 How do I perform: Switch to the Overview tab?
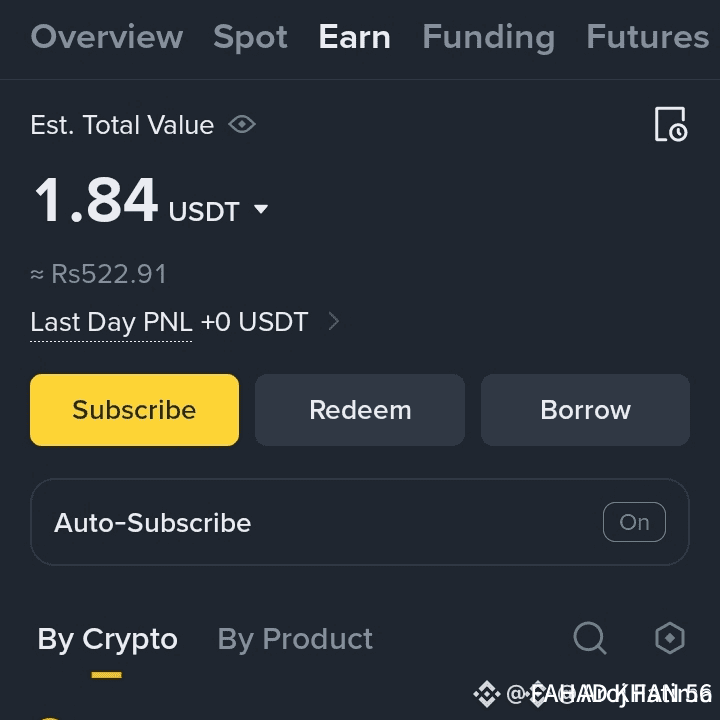(x=107, y=36)
